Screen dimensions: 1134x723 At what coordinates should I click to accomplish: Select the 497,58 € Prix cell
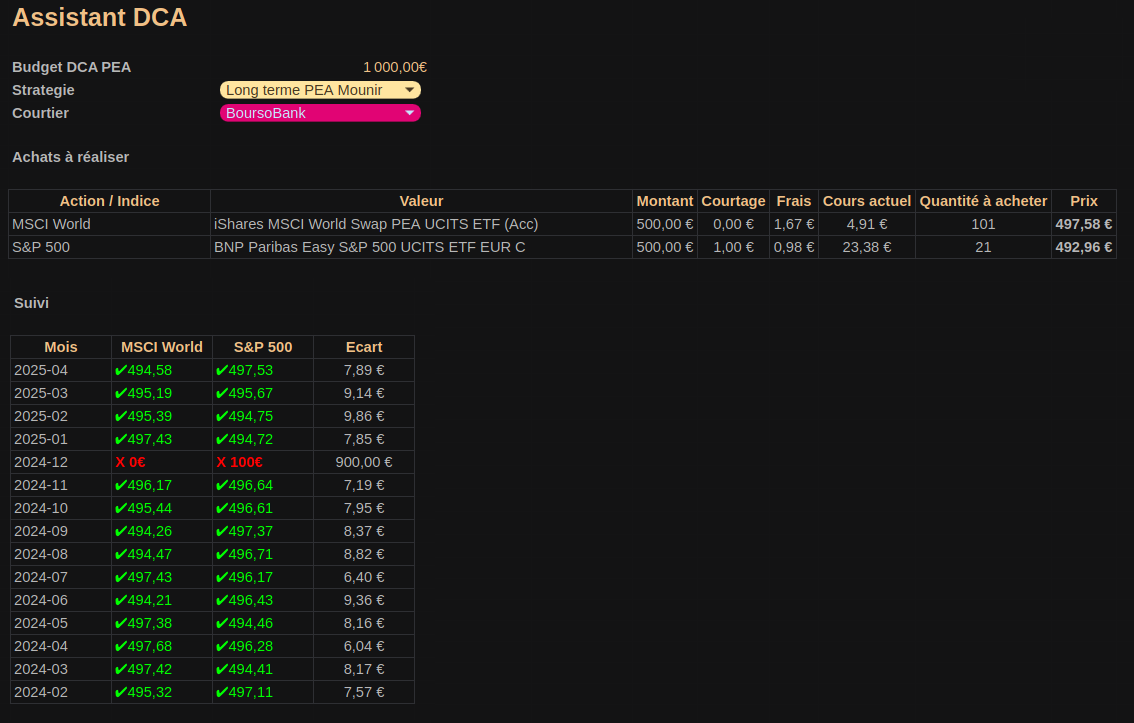coord(1083,224)
